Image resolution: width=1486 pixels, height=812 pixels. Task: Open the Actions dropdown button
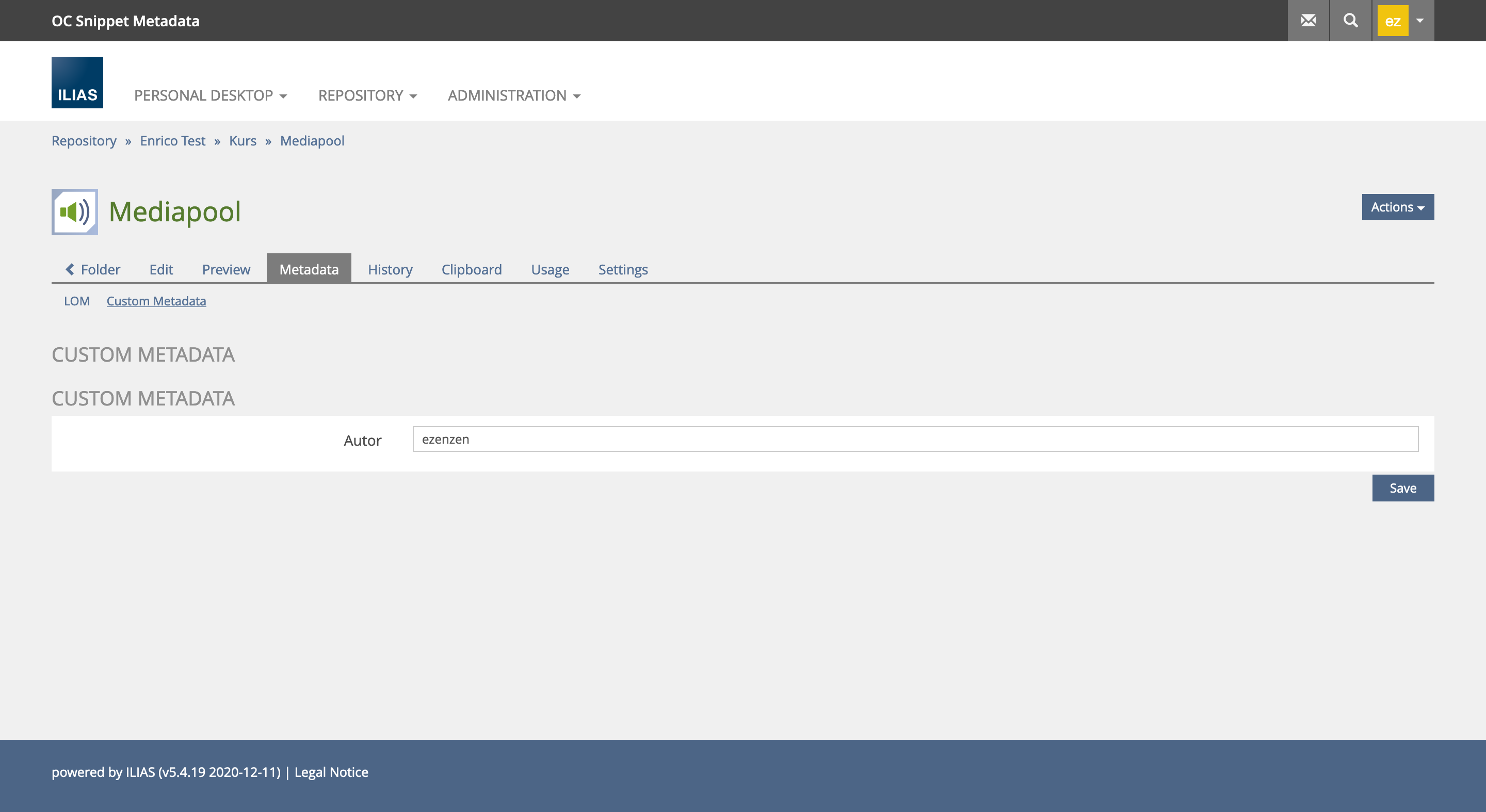coord(1397,207)
